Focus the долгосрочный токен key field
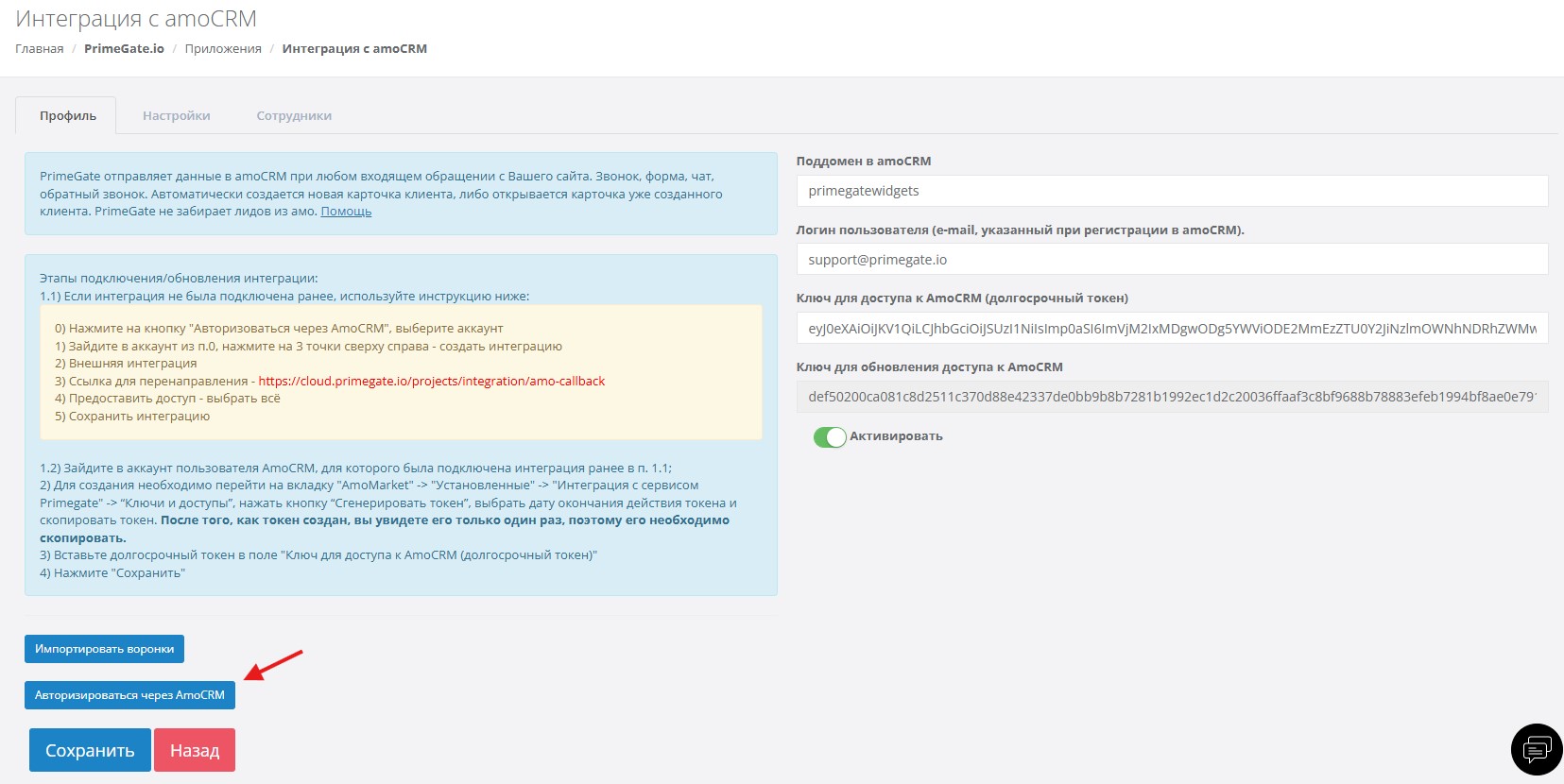The image size is (1564, 784). click(1172, 328)
